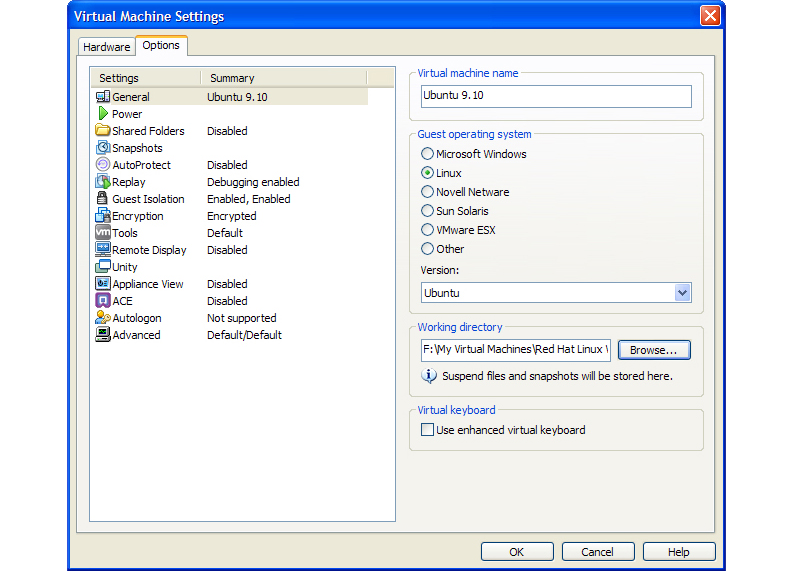Click the Virtual machine name field
Screen dimensions: 793x571
coord(556,96)
